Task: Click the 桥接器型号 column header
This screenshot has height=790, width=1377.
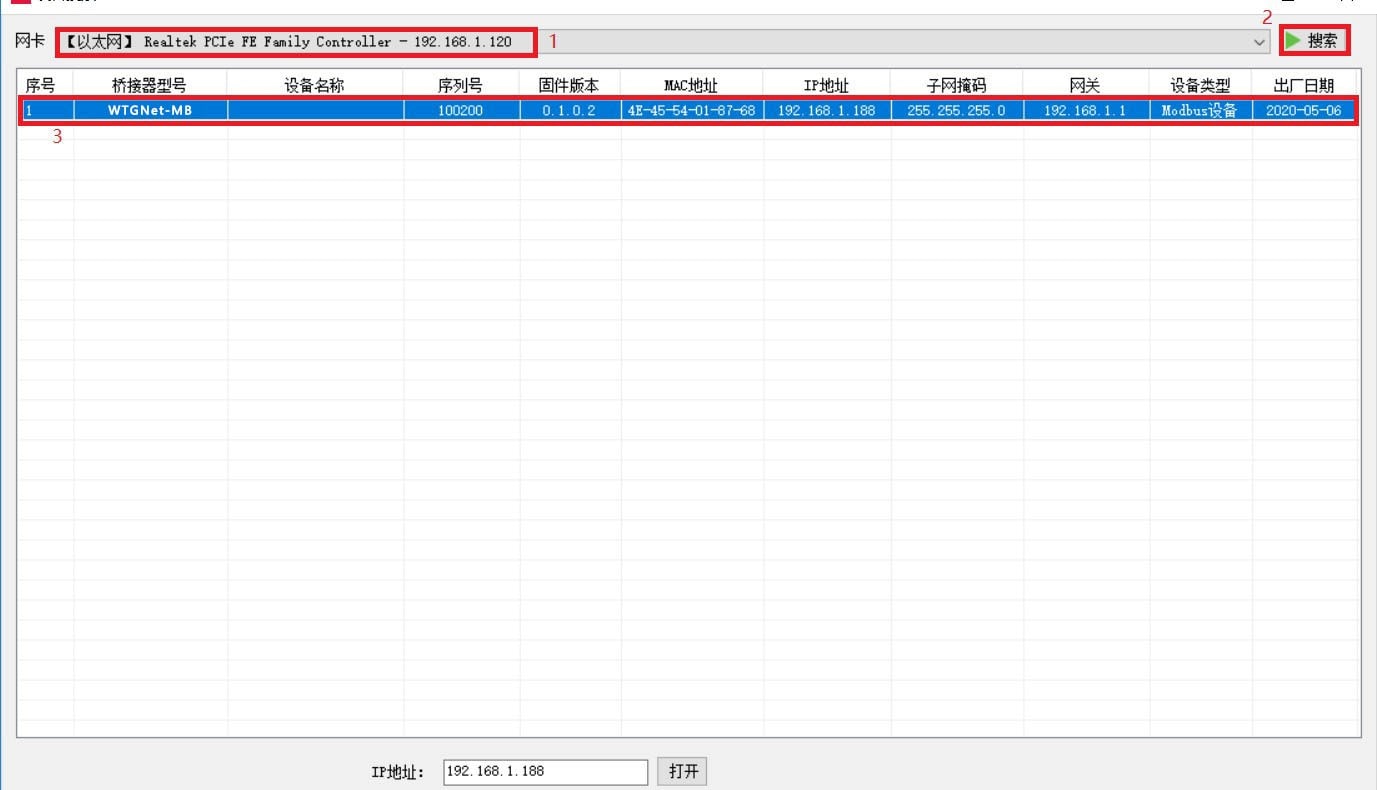Action: [150, 86]
